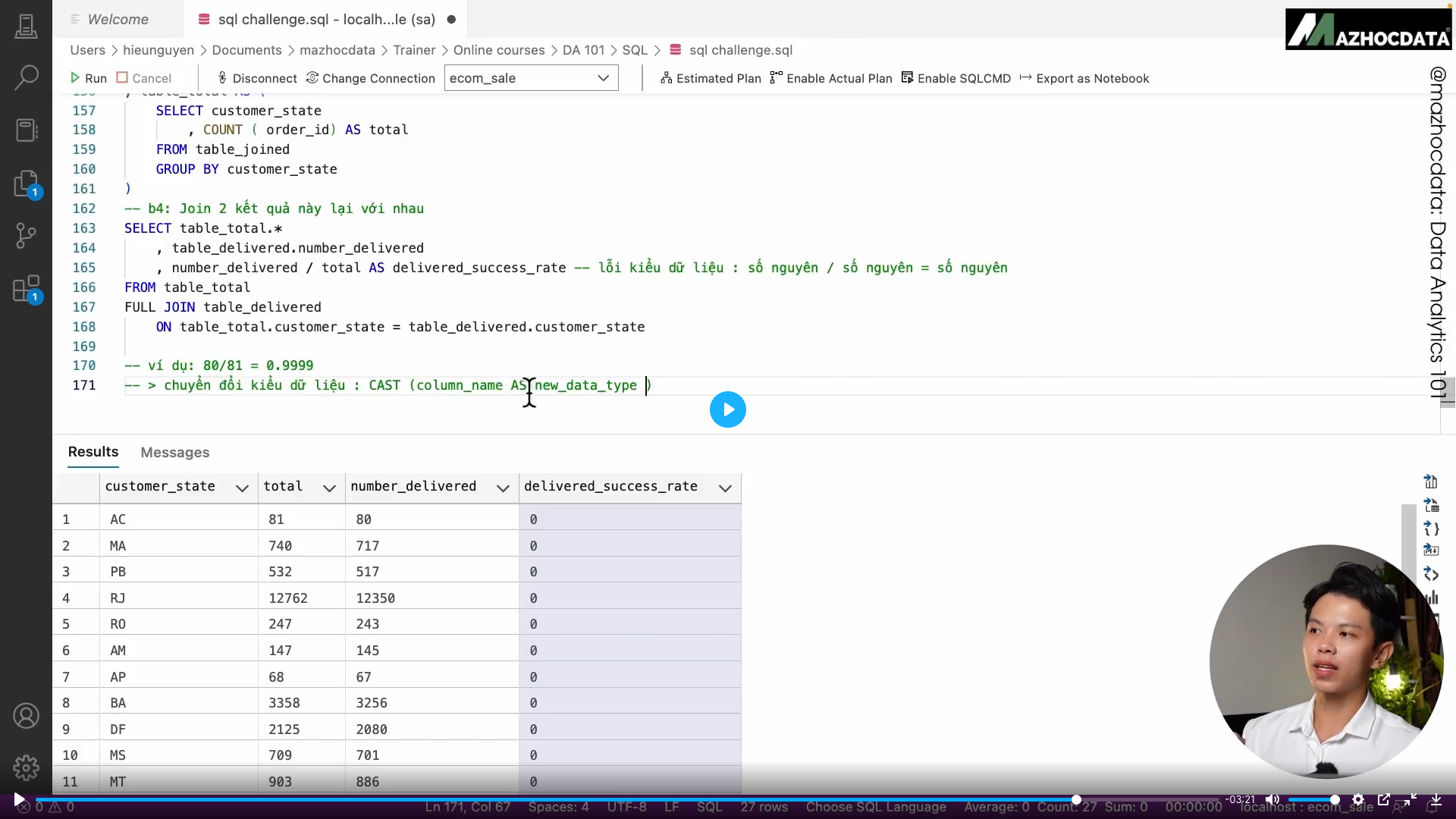Save results as Excel icon

(1431, 505)
